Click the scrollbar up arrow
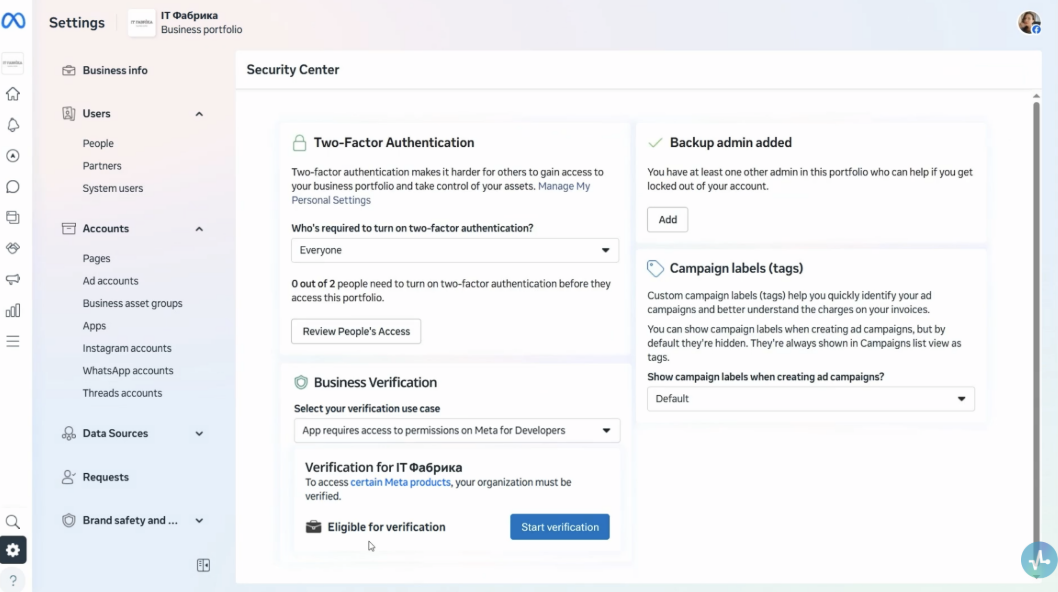Image resolution: width=1058 pixels, height=592 pixels. pyautogui.click(x=1036, y=97)
